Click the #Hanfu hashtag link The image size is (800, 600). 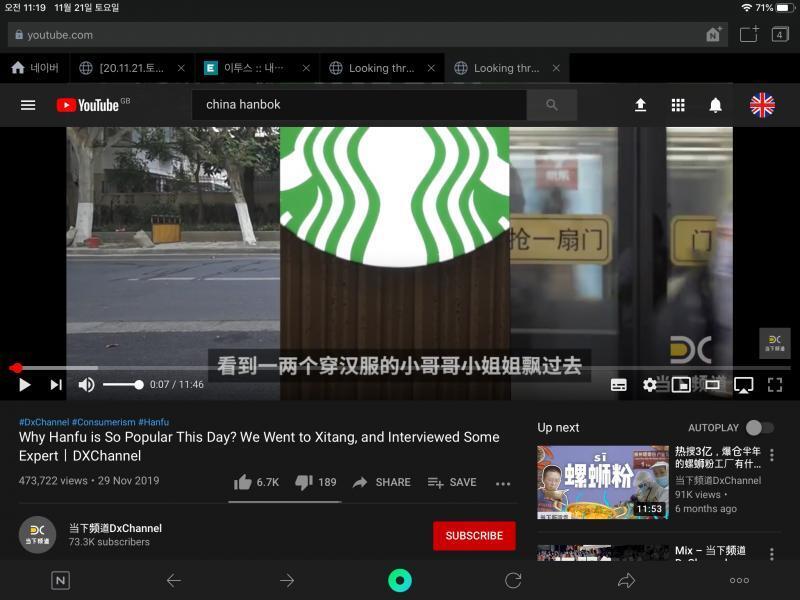click(154, 422)
